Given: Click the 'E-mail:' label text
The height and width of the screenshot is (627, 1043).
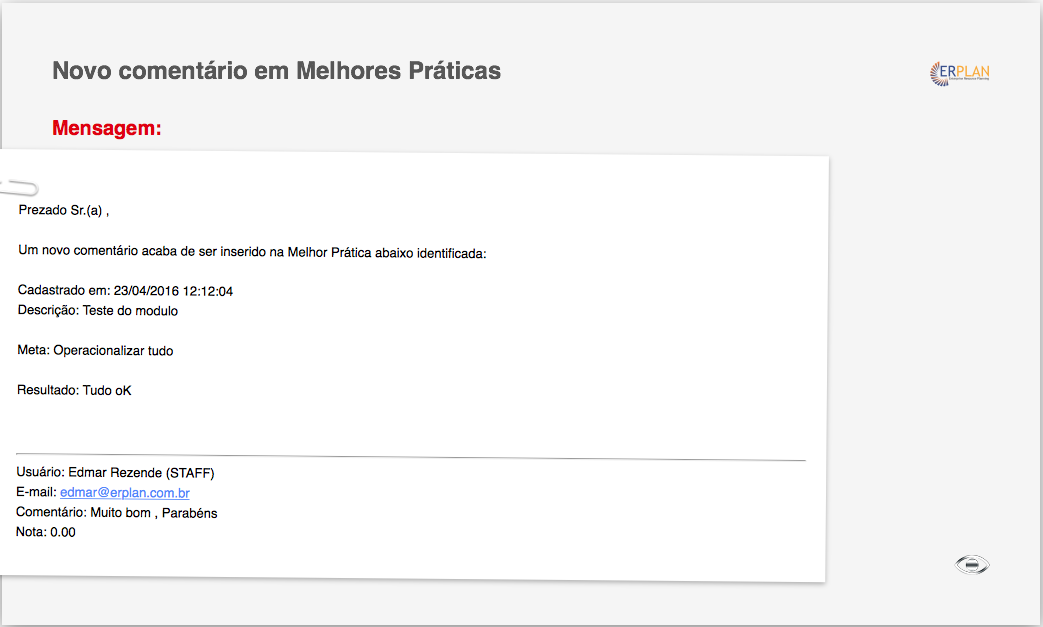Looking at the screenshot, I should (x=37, y=492).
